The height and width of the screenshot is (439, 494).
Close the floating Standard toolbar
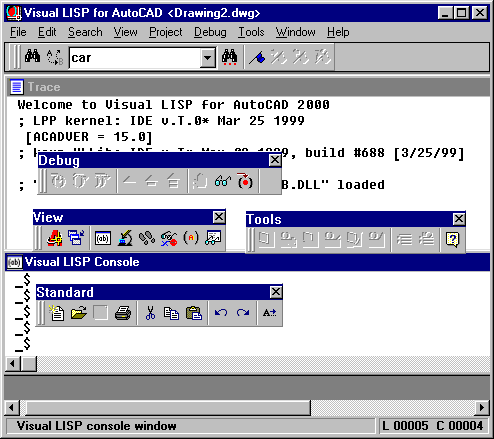(276, 292)
